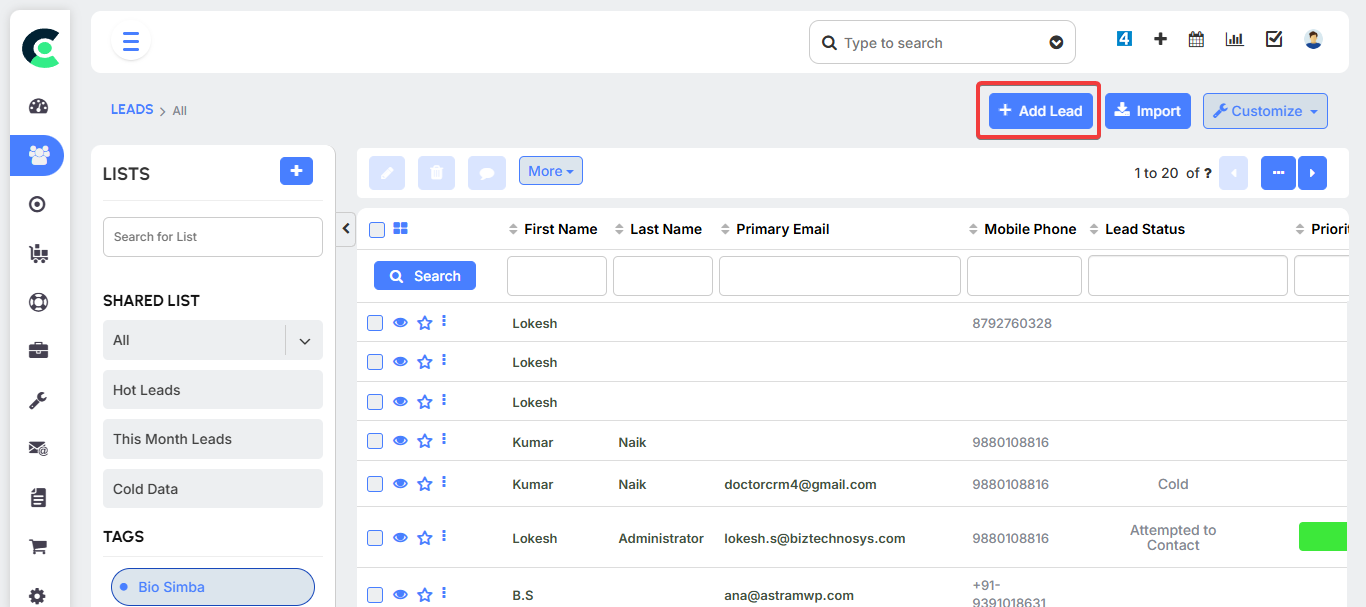The height and width of the screenshot is (607, 1366).
Task: Open the dashboard gauge icon in sidebar
Action: pos(38,107)
